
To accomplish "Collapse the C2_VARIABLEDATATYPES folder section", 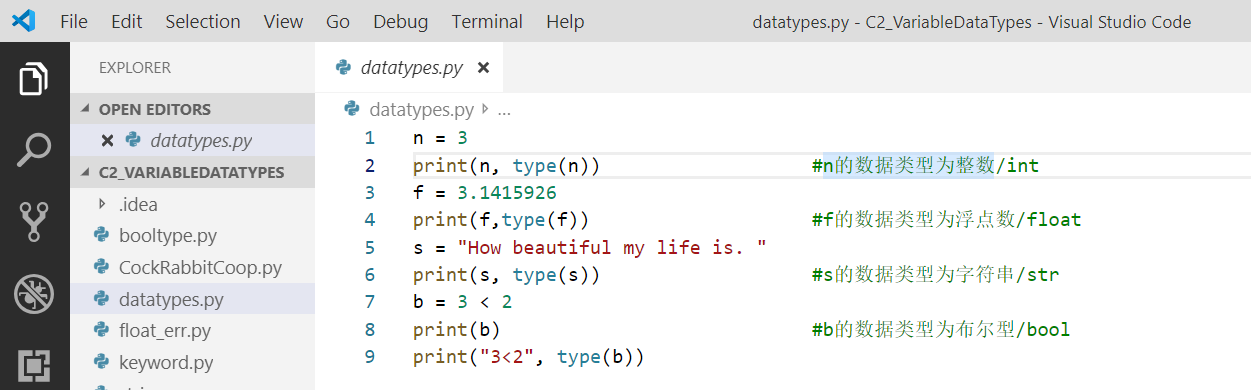I will click(x=192, y=172).
